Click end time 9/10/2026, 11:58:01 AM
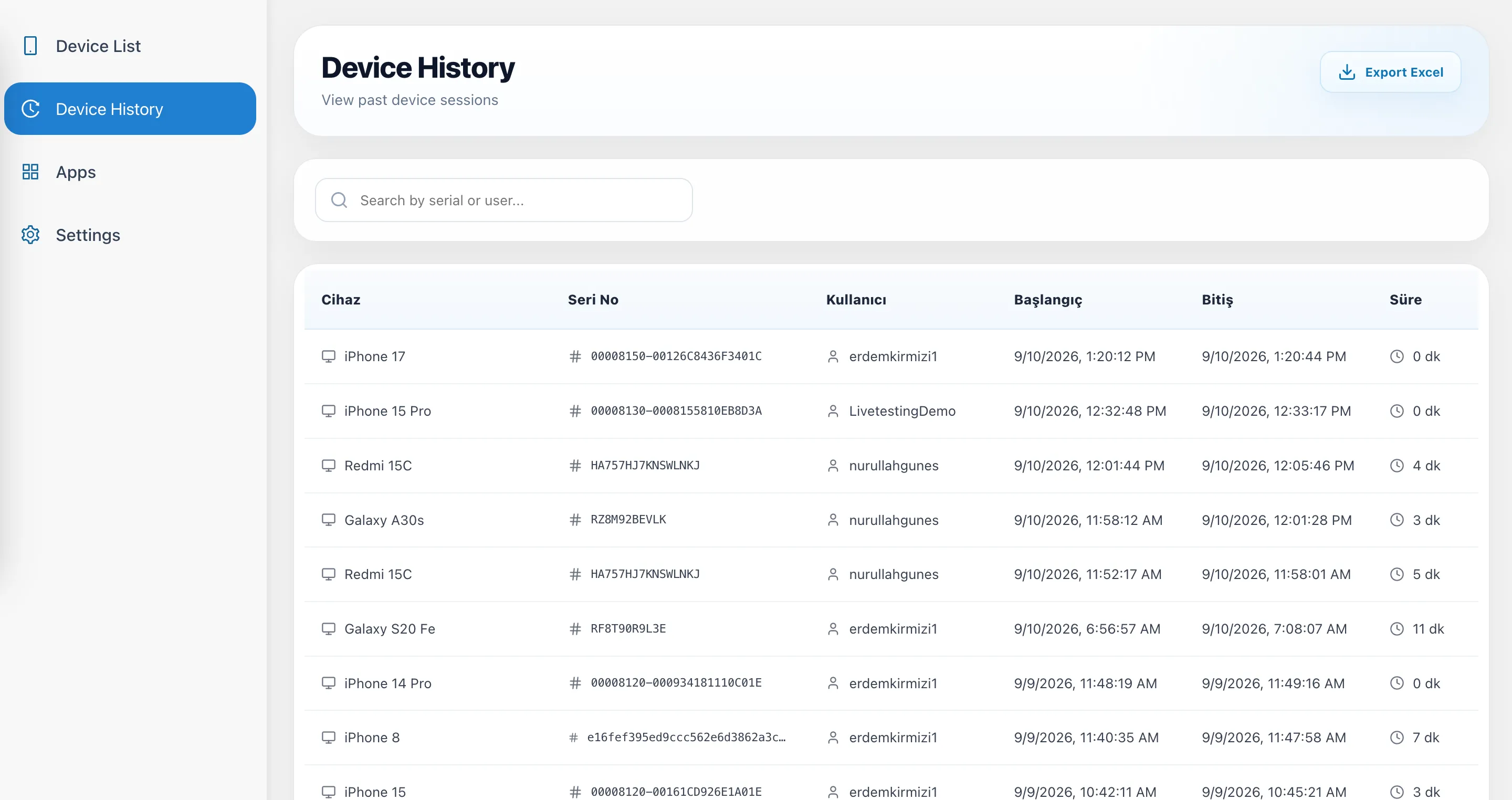The width and height of the screenshot is (1512, 800). click(1276, 574)
